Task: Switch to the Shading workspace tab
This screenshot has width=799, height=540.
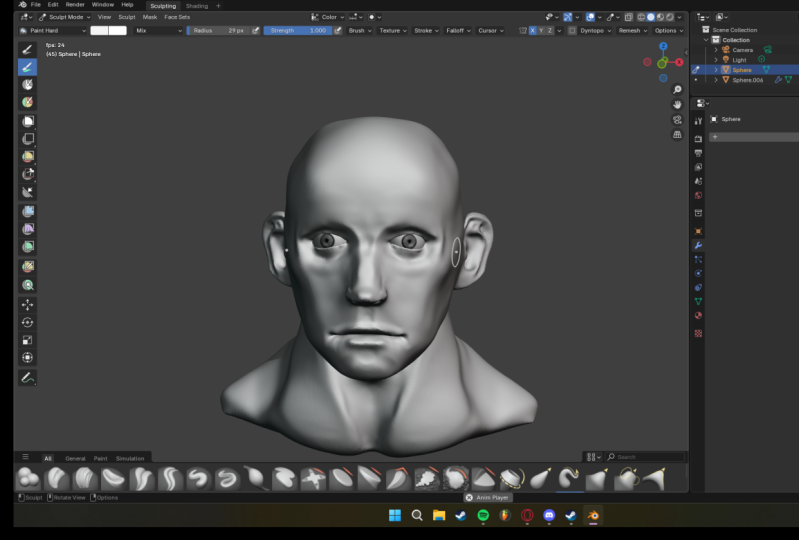Action: pos(197,6)
